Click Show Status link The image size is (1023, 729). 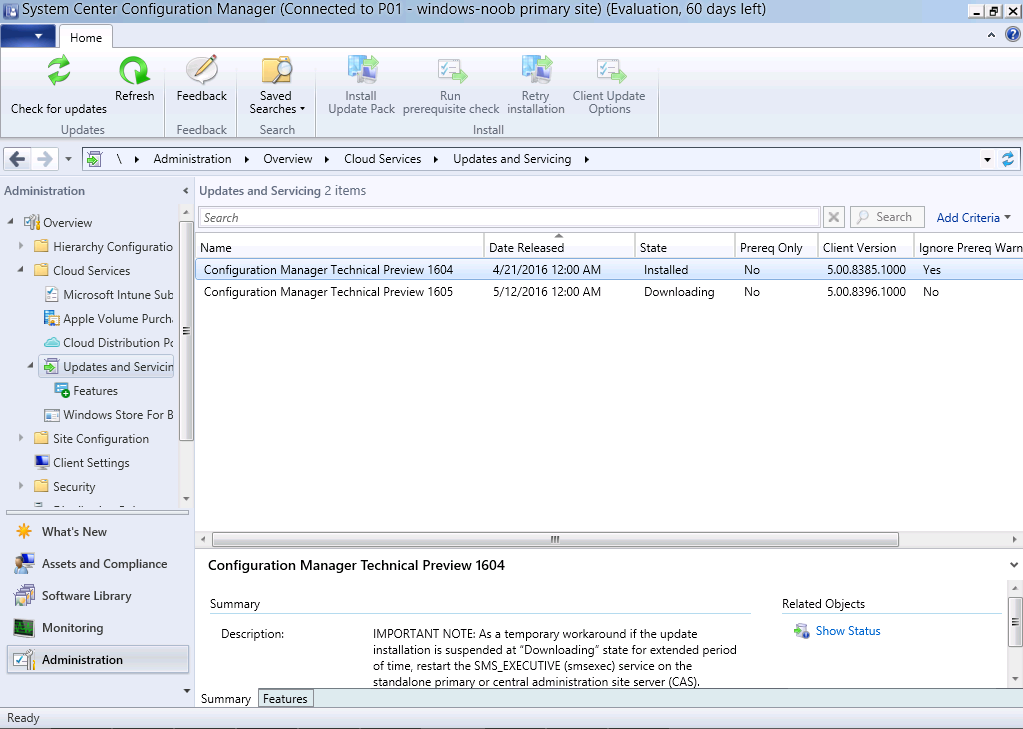(x=847, y=631)
